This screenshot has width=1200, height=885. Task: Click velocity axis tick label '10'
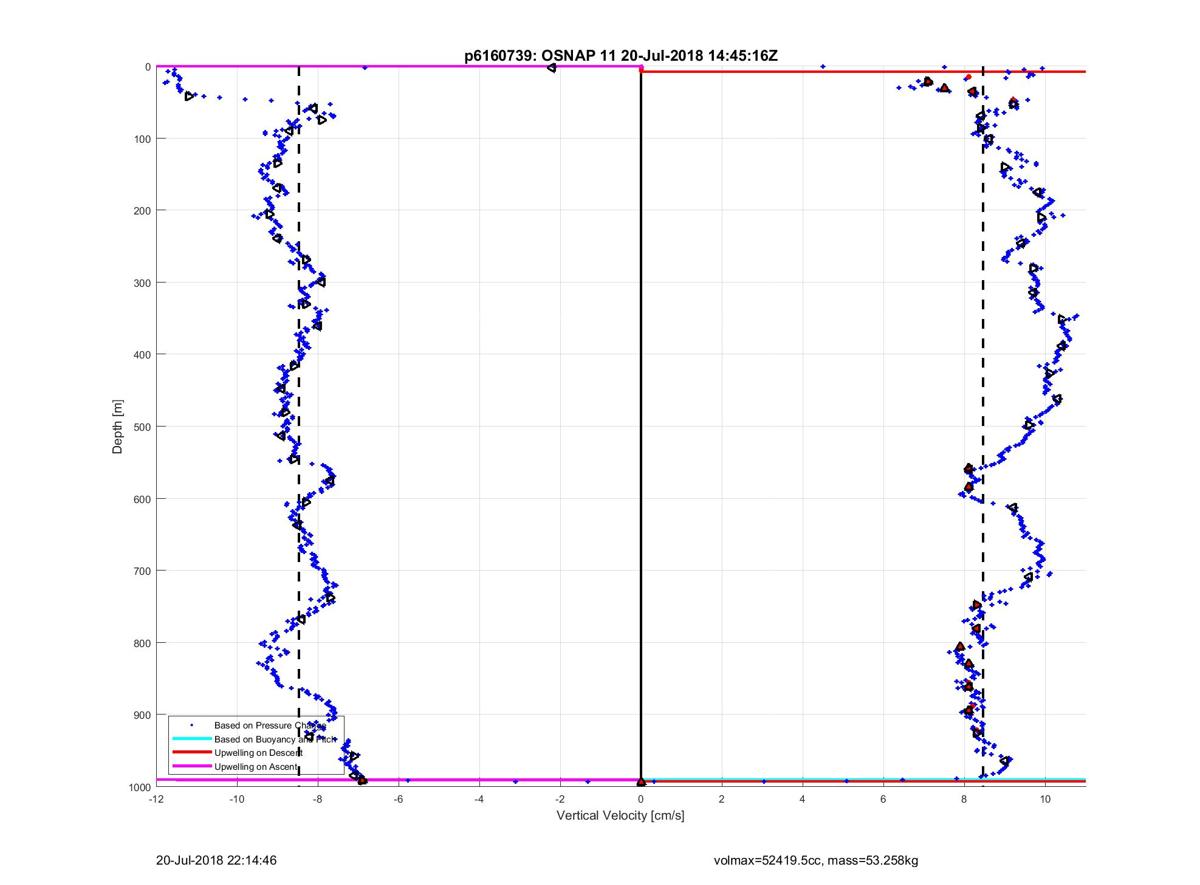(1045, 800)
